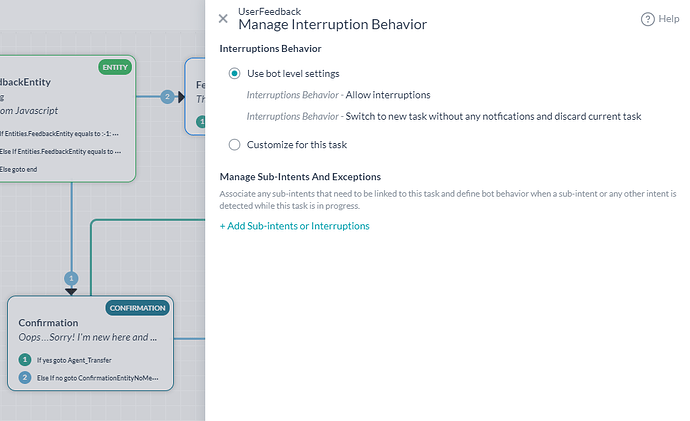The width and height of the screenshot is (690, 421).
Task: Click the CONFIRMATION badge on the Confirmation node
Action: [137, 308]
